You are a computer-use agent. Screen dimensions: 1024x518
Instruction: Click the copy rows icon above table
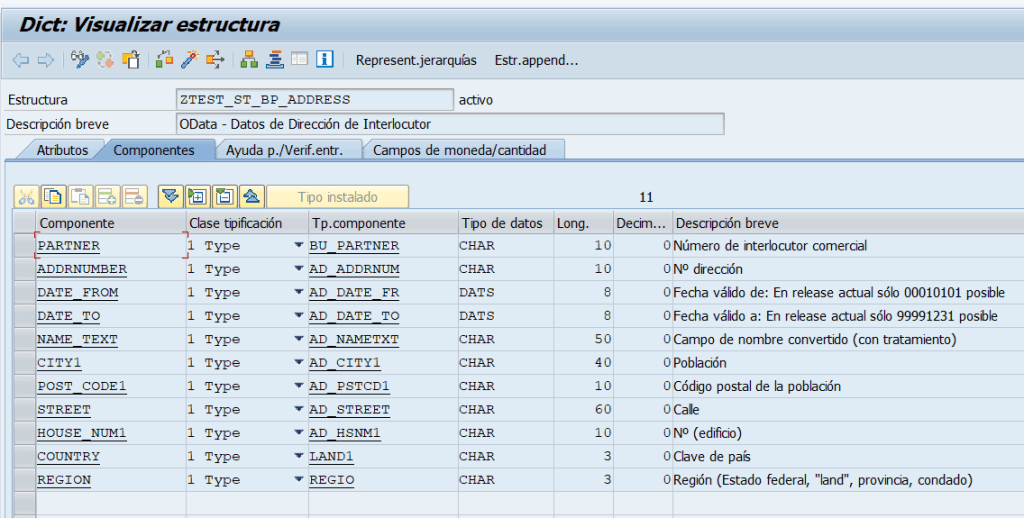click(53, 196)
